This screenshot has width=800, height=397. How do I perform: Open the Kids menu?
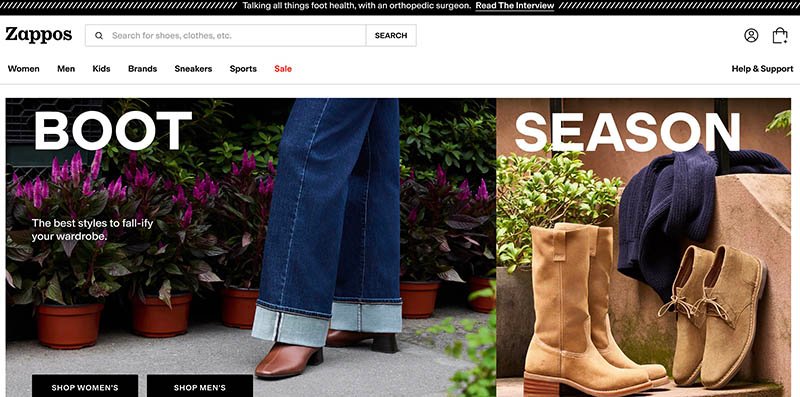click(101, 69)
